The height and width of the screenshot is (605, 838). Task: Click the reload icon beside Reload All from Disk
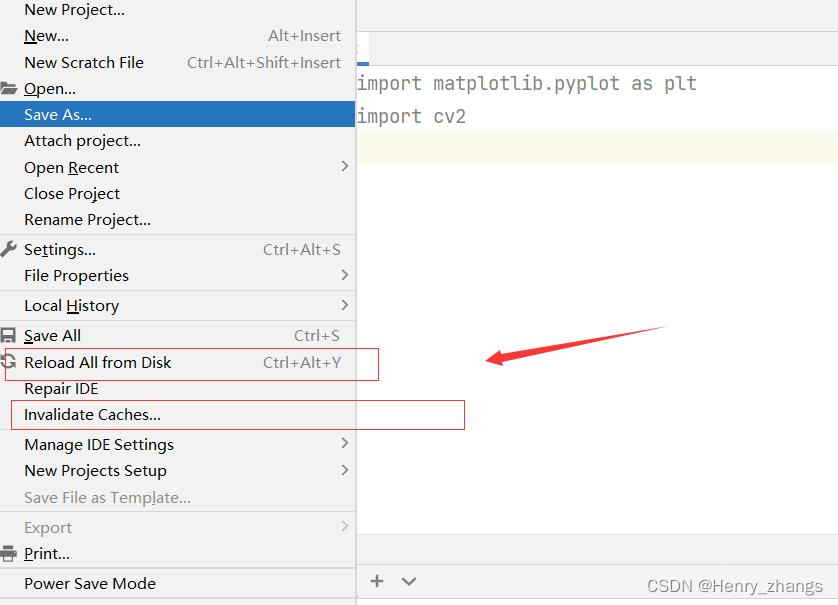[9, 362]
